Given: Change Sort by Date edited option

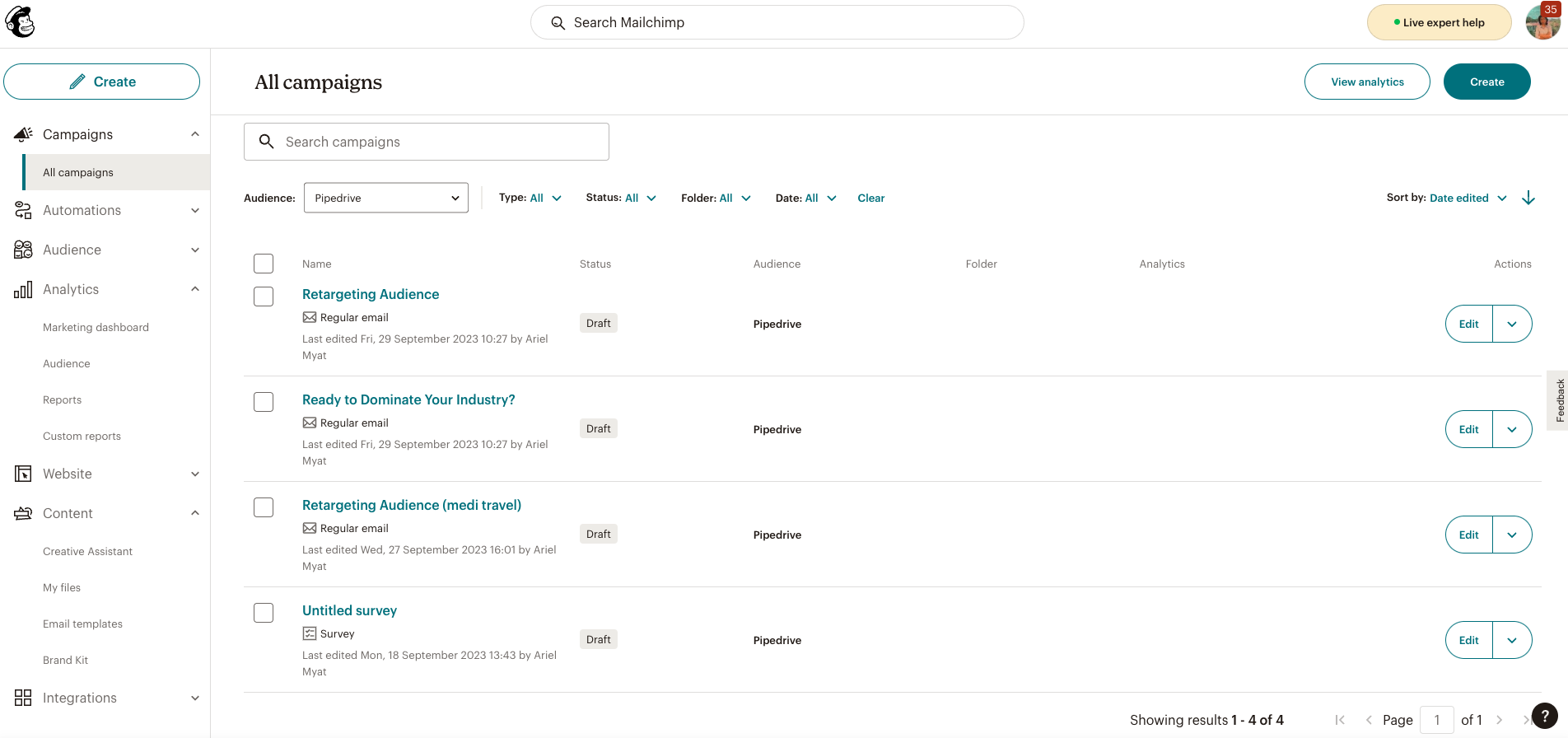Looking at the screenshot, I should pos(1468,198).
